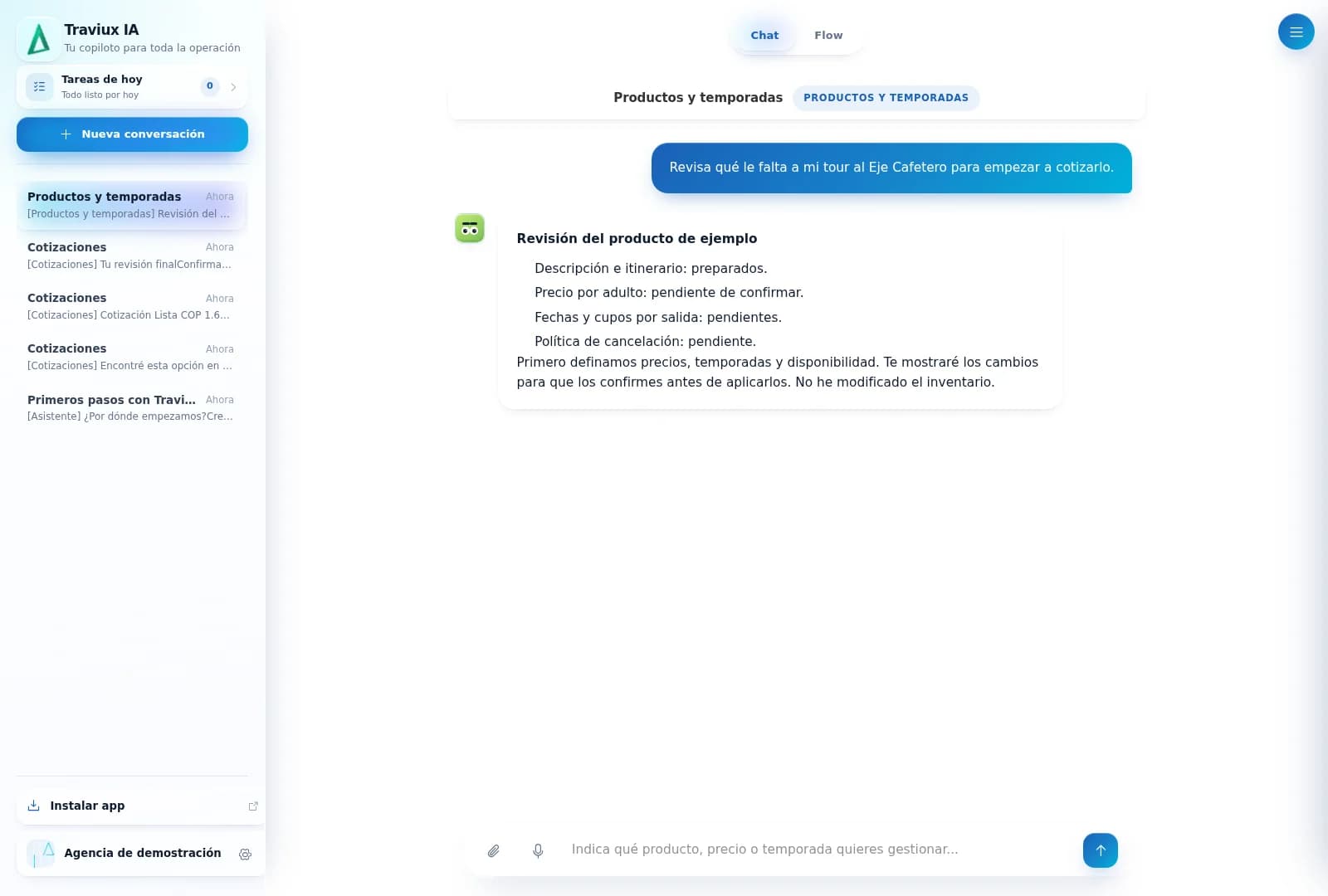Click the PRODUCTOS Y TEMPORADAS tag badge

click(x=886, y=98)
